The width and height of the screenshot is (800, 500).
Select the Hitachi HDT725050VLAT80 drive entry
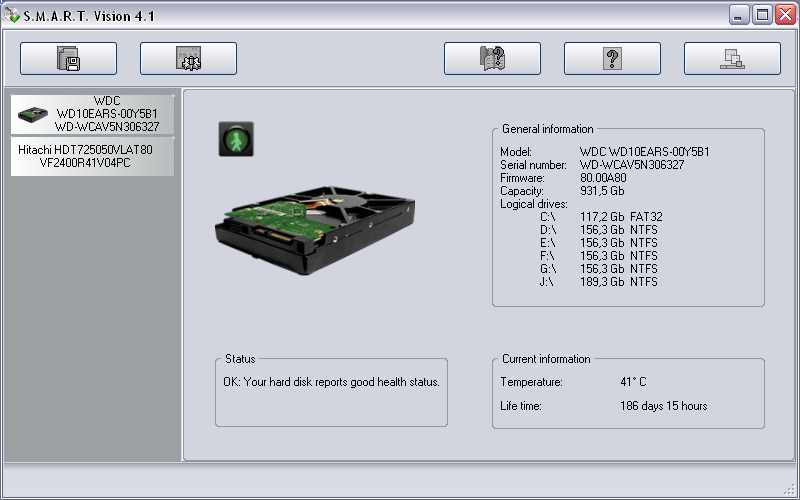pos(92,156)
